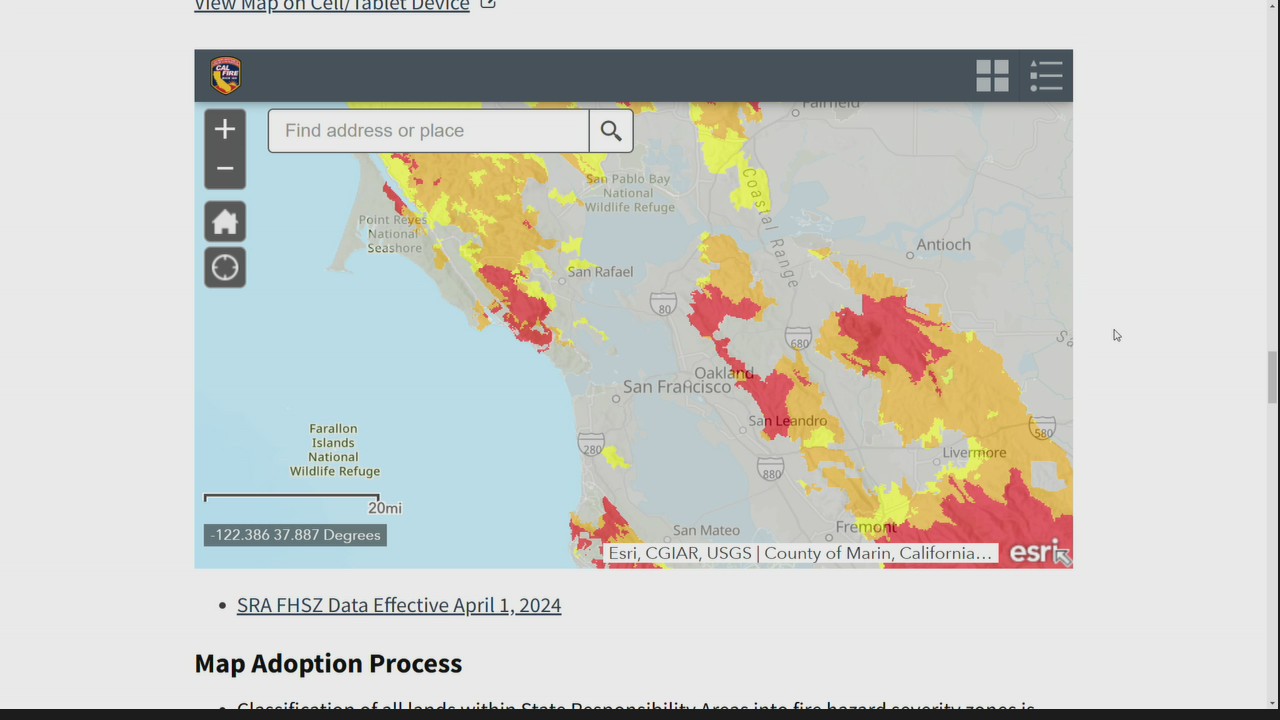Screen dimensions: 1280x720
Task: Click the San Rafael map label
Action: [x=600, y=271]
